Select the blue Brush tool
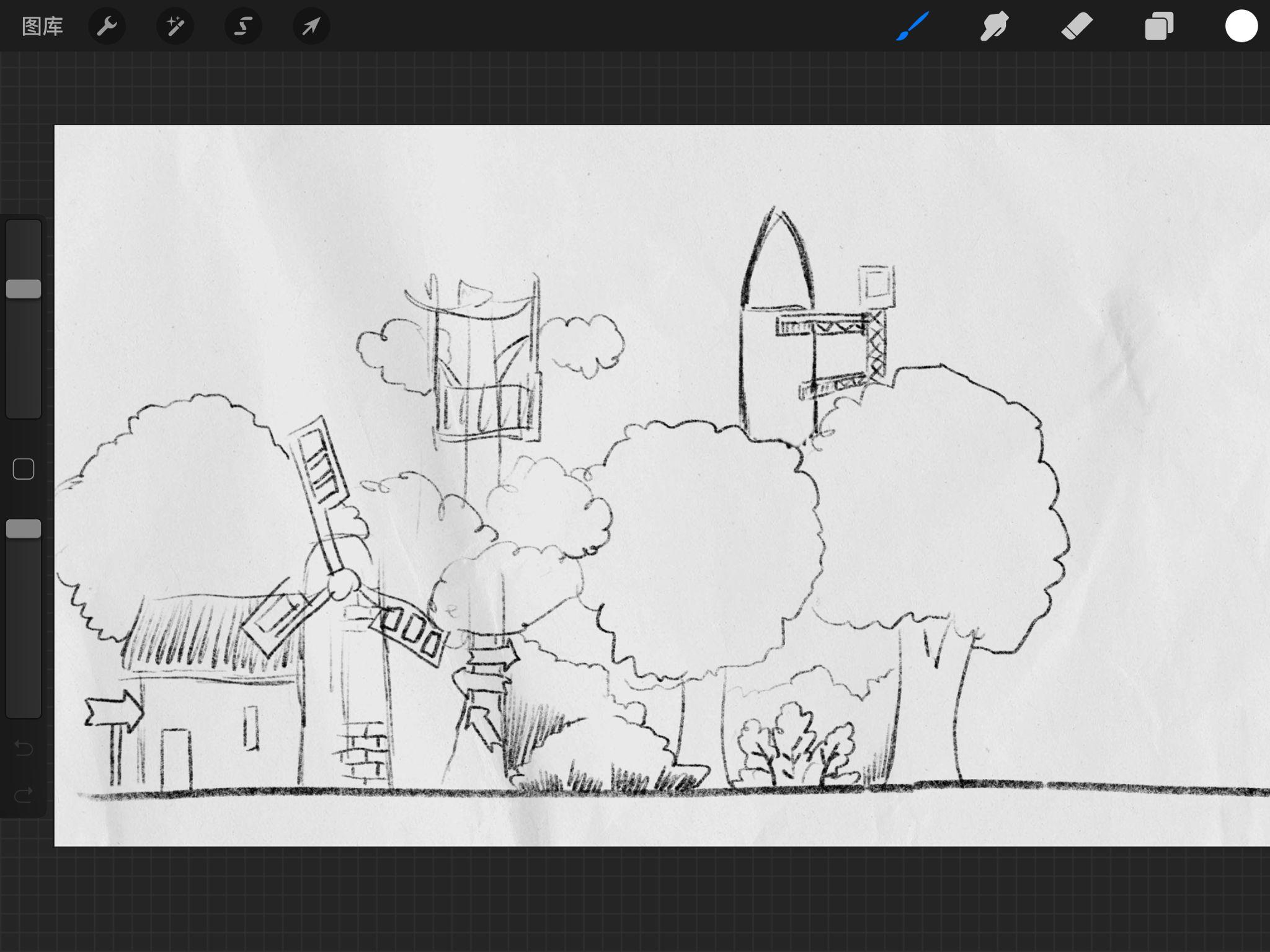This screenshot has width=1270, height=952. click(x=912, y=26)
